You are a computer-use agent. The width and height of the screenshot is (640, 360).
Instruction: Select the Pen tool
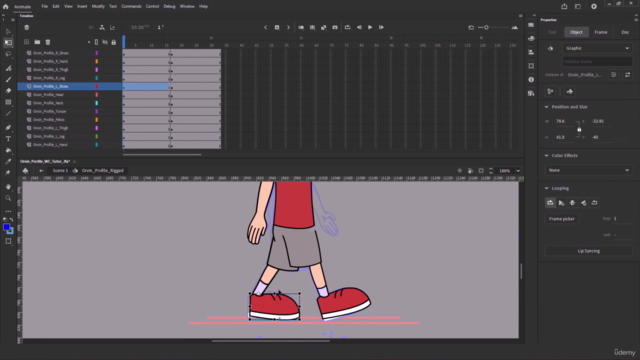coord(8,127)
